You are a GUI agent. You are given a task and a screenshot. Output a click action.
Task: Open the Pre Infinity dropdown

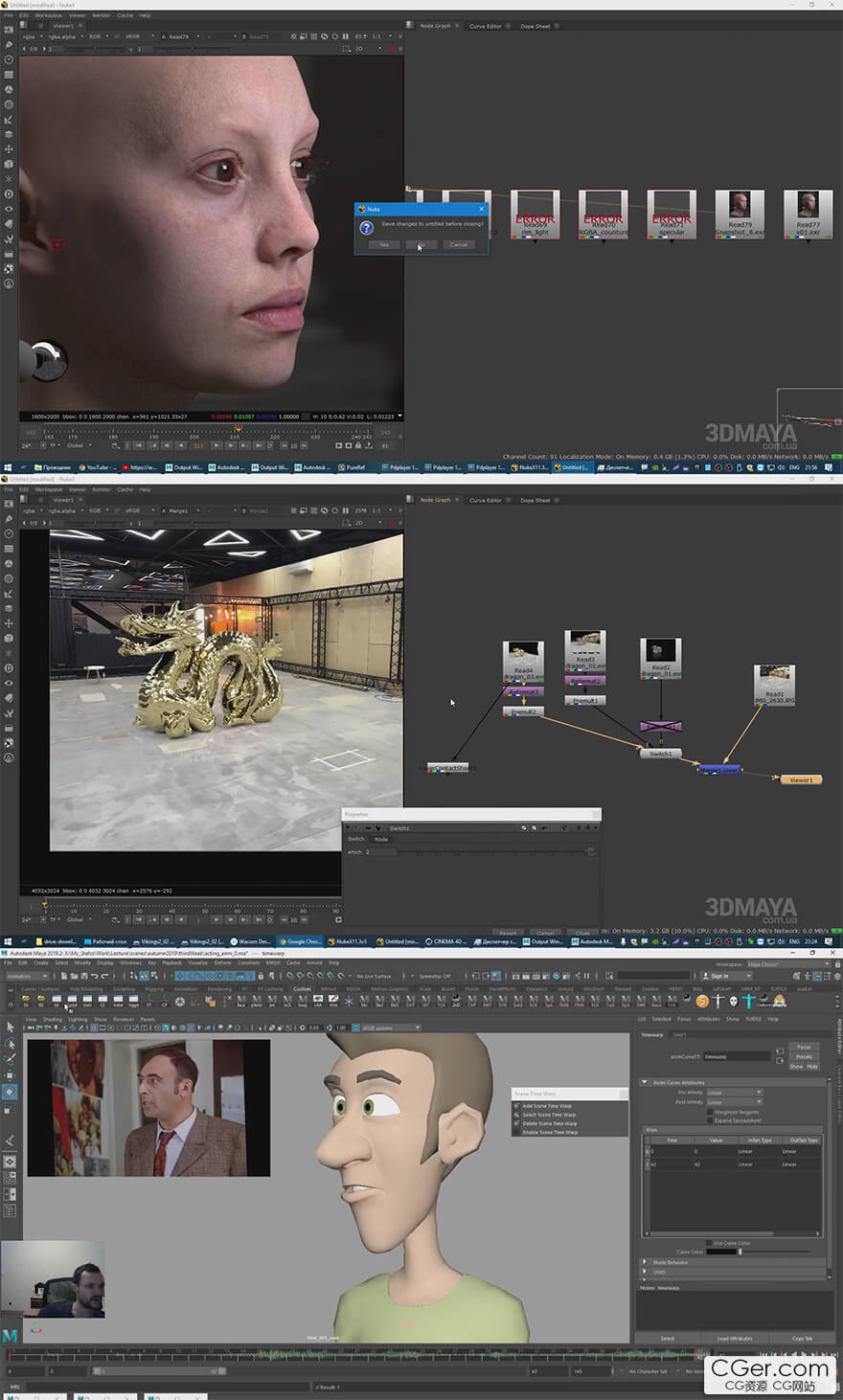[x=734, y=1093]
